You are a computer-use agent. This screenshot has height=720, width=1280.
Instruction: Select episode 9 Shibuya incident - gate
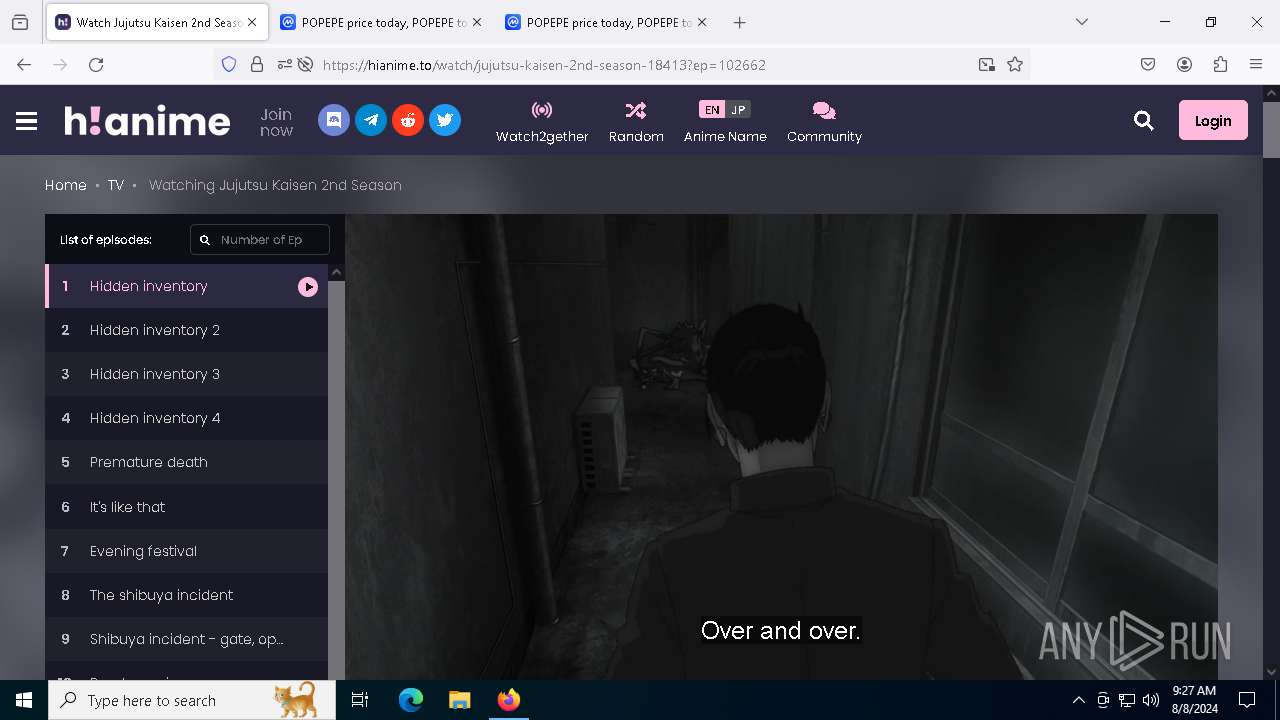186,639
